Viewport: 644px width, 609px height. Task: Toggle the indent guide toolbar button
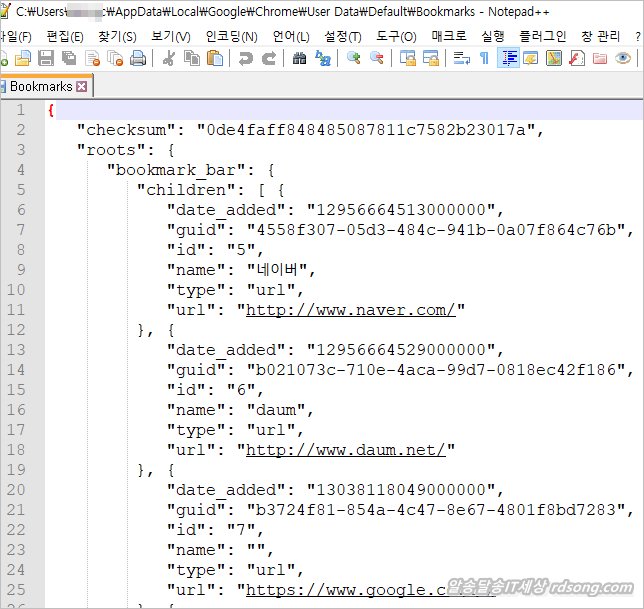[x=509, y=58]
